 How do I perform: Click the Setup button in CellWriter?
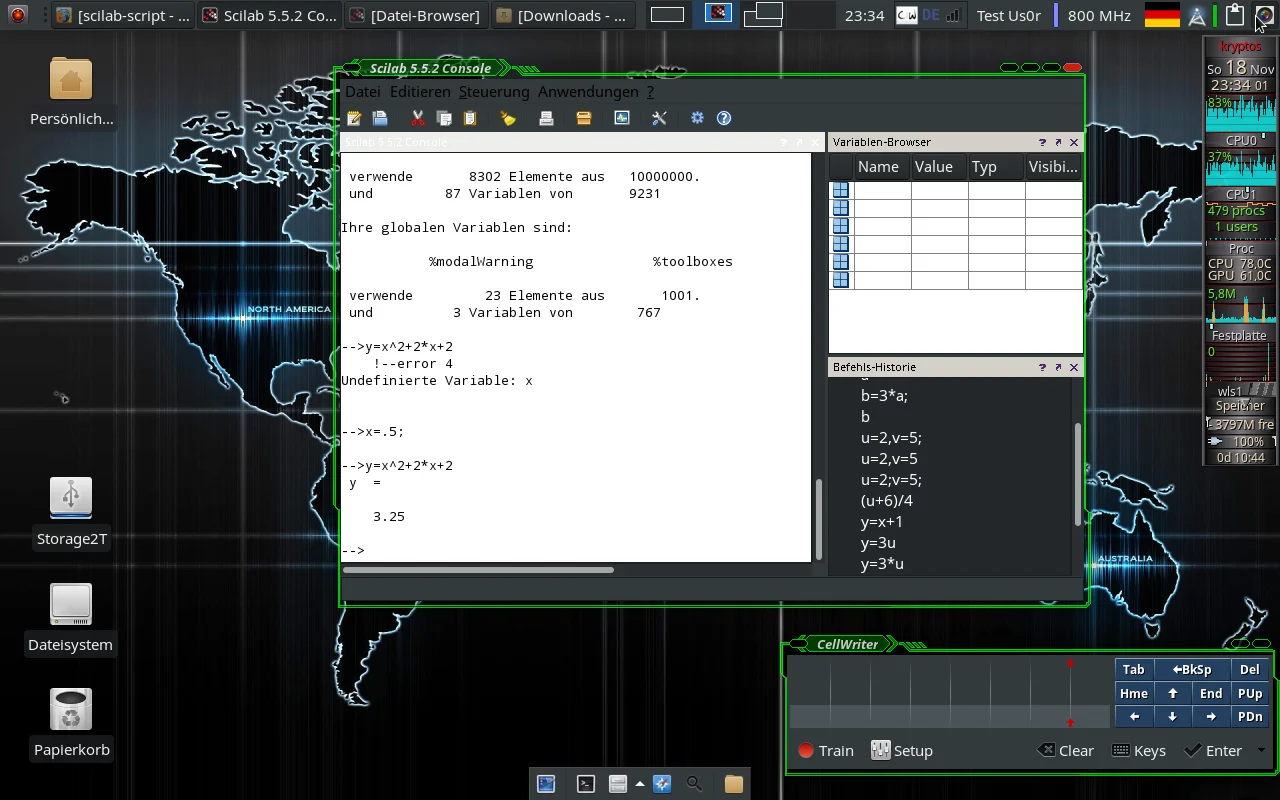click(x=902, y=751)
